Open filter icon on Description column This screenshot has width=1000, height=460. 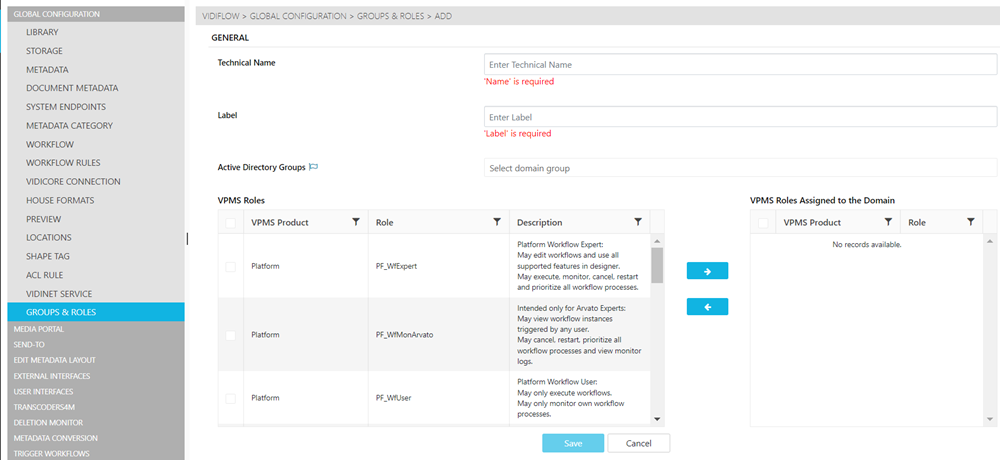point(638,222)
